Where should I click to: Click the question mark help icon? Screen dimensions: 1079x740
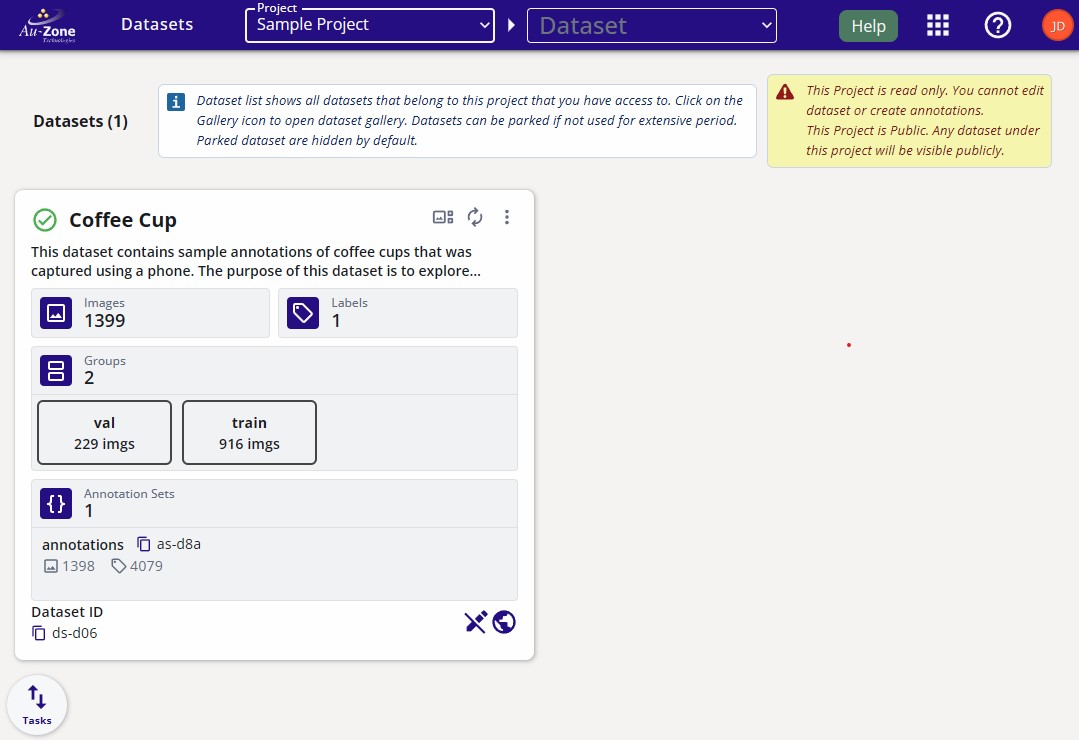point(997,26)
